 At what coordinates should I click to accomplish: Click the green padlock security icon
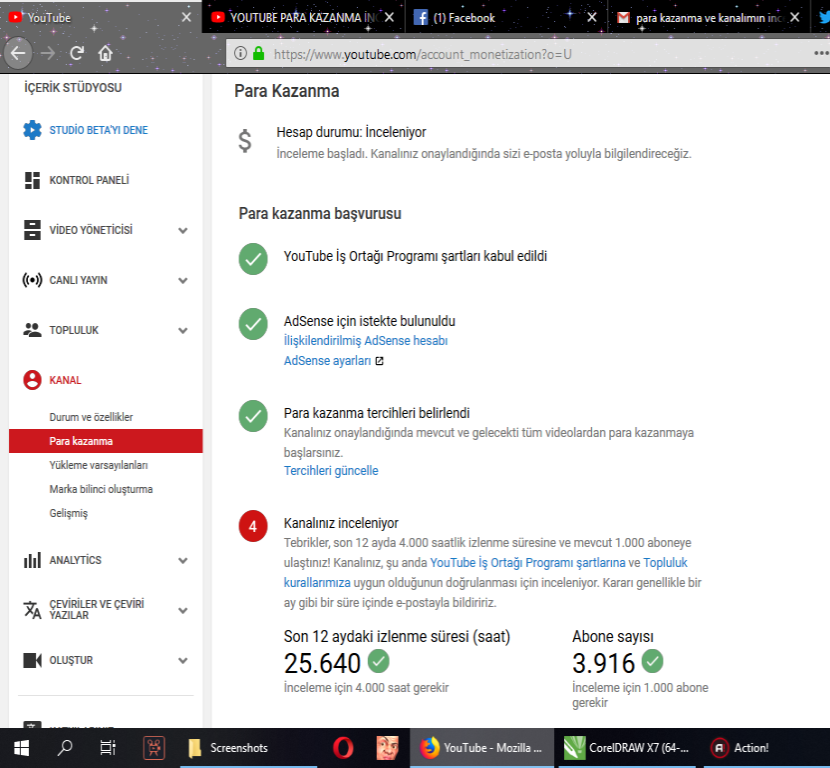(258, 53)
